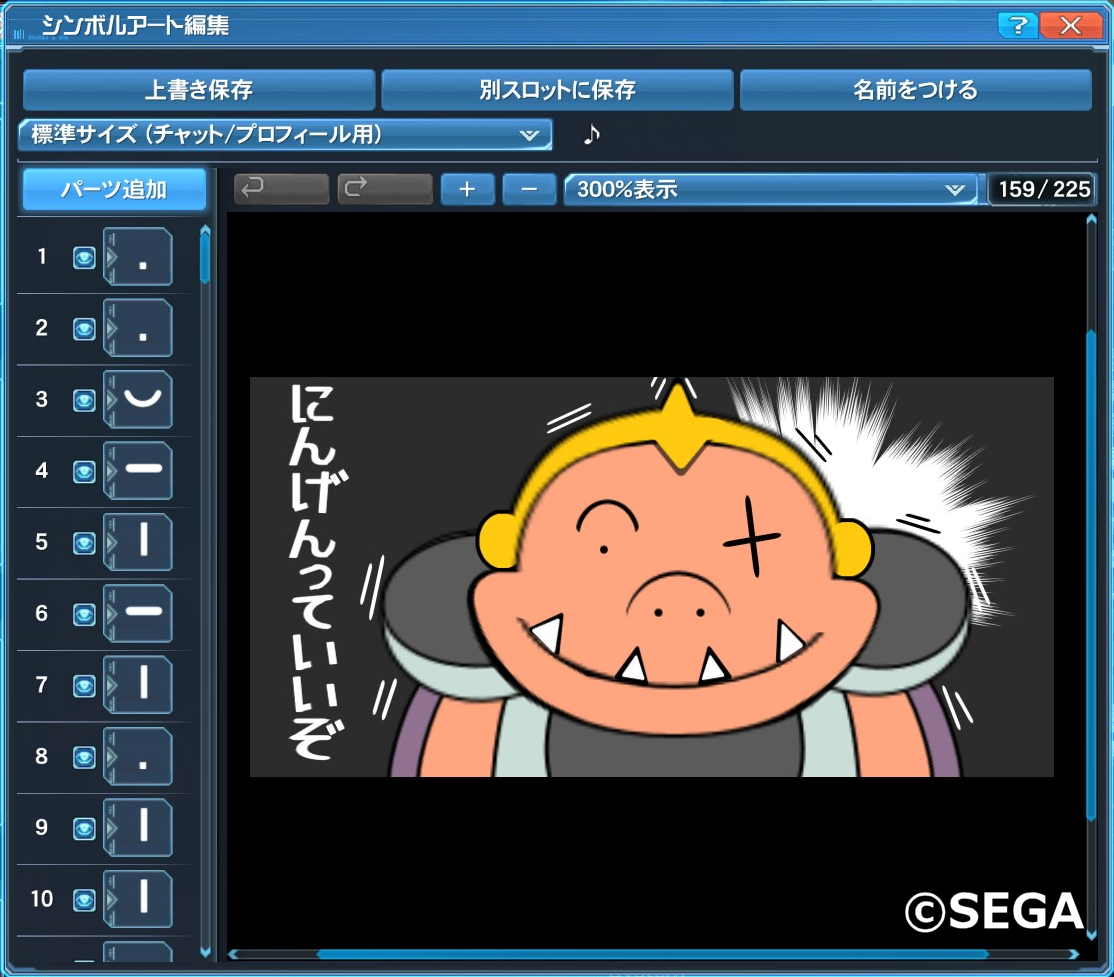Click the redo arrow button
Viewport: 1114px width, 977px height.
pyautogui.click(x=384, y=189)
